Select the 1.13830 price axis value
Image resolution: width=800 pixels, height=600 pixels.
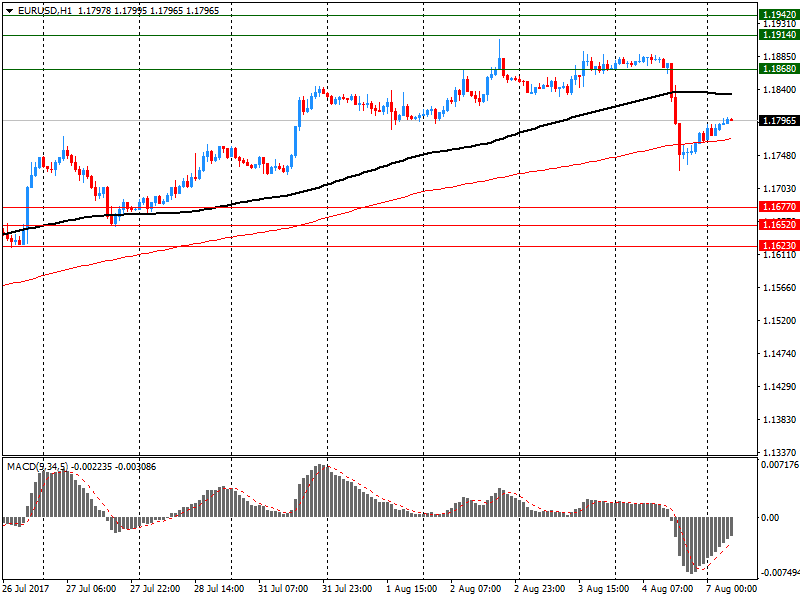pyautogui.click(x=779, y=420)
